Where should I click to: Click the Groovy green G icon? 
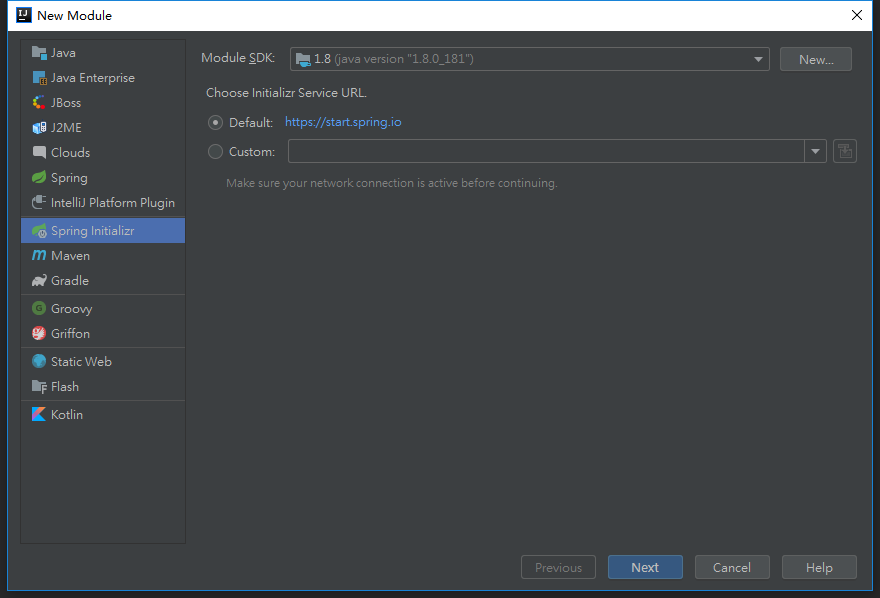pyautogui.click(x=39, y=309)
